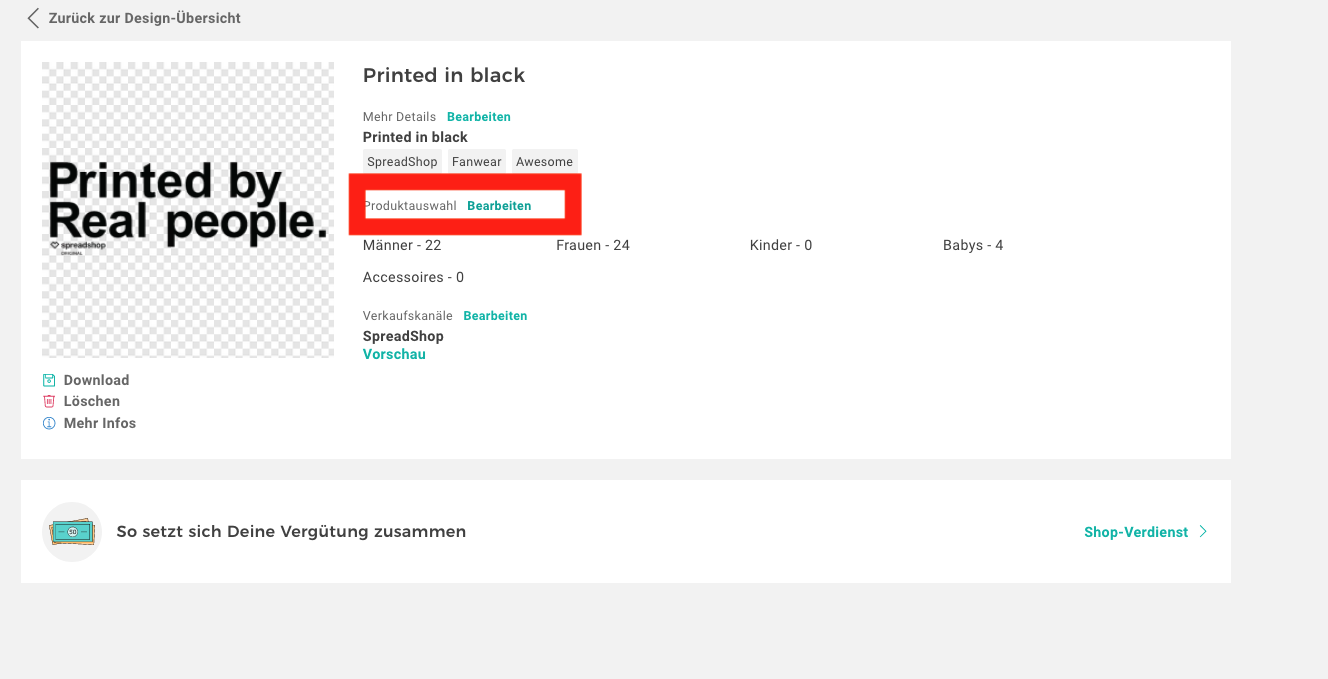The height and width of the screenshot is (679, 1328).
Task: Open the Shop-Verdienst link
Action: [x=1136, y=532]
